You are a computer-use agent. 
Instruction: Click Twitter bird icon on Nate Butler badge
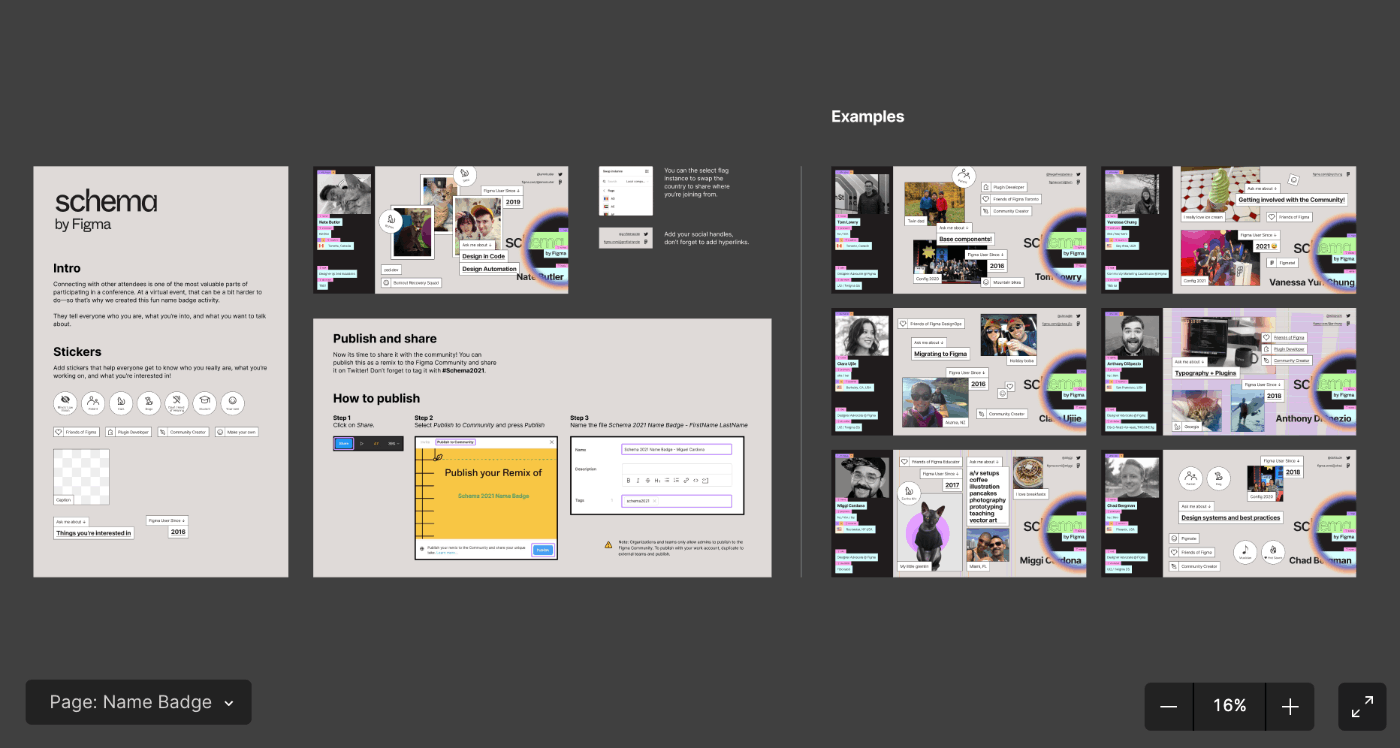click(x=561, y=174)
